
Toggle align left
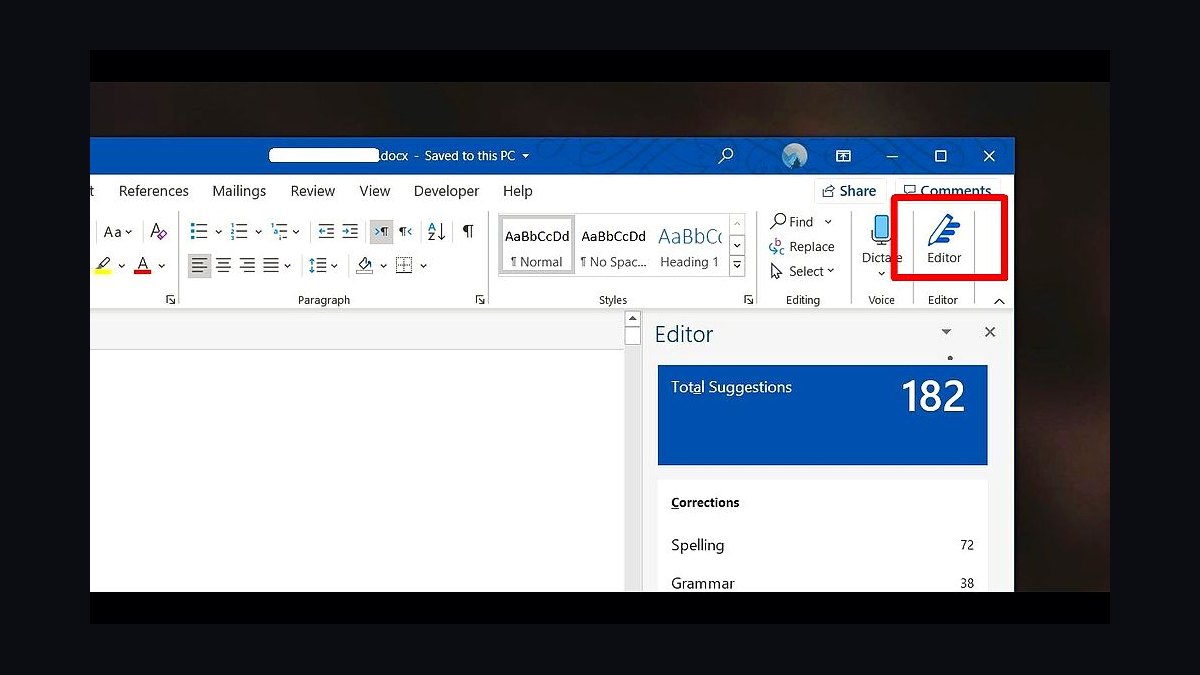pyautogui.click(x=199, y=265)
